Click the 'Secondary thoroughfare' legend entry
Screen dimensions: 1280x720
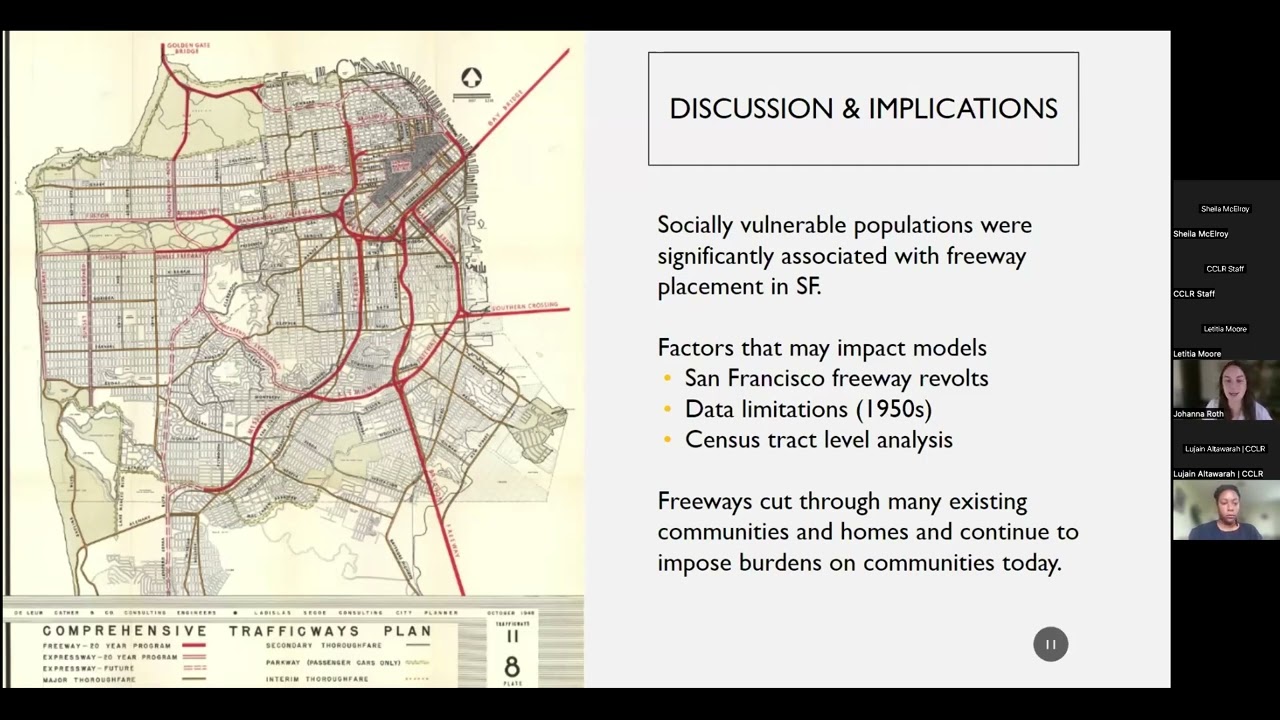[347, 646]
